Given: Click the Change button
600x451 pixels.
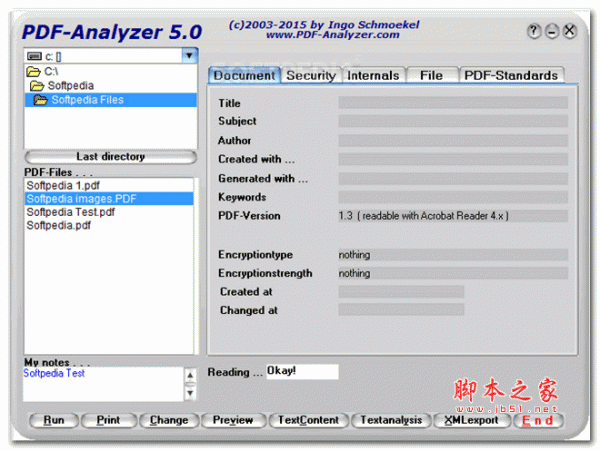Looking at the screenshot, I should [169, 420].
